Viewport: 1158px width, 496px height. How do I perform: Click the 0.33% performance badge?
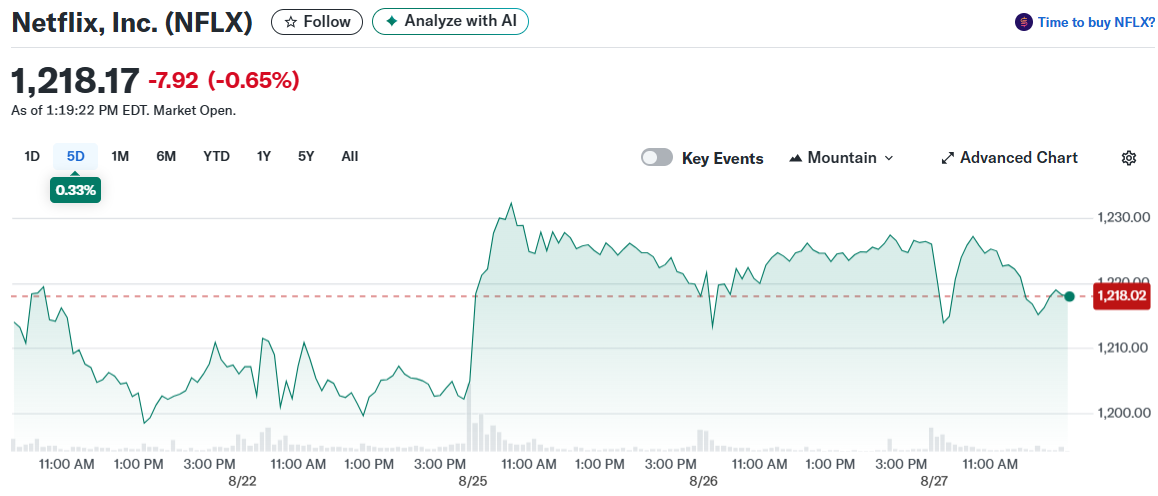pyautogui.click(x=75, y=190)
